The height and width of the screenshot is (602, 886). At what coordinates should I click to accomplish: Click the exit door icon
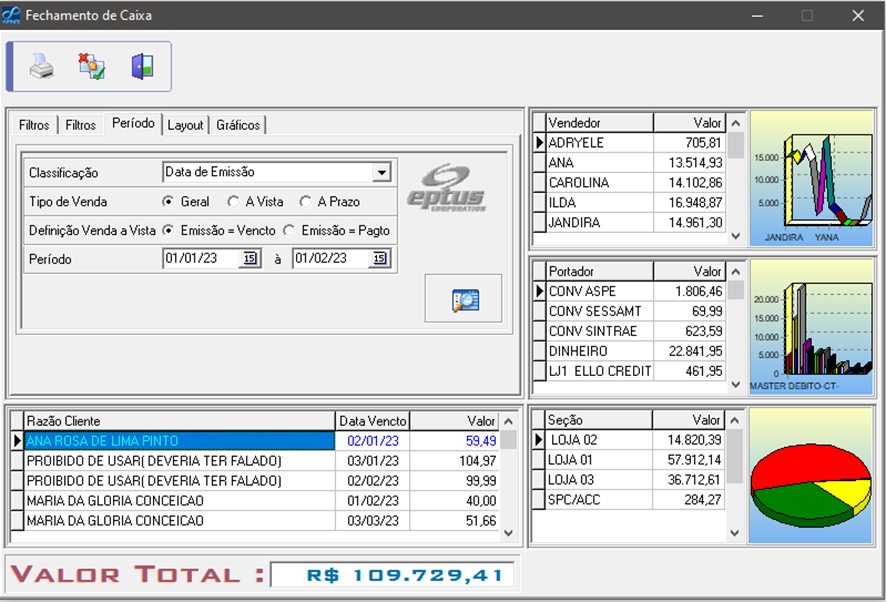pos(142,67)
